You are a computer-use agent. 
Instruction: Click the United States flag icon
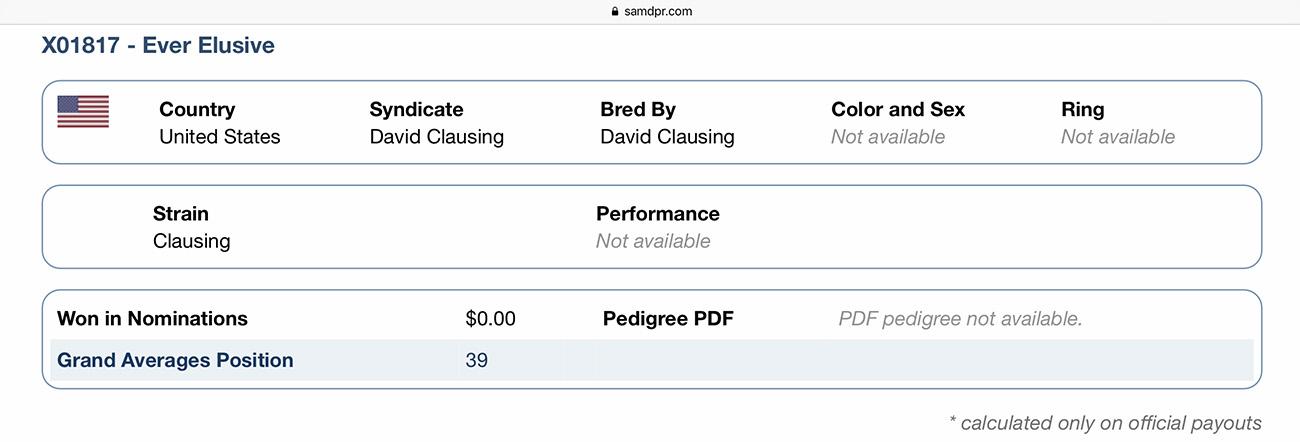pyautogui.click(x=83, y=112)
